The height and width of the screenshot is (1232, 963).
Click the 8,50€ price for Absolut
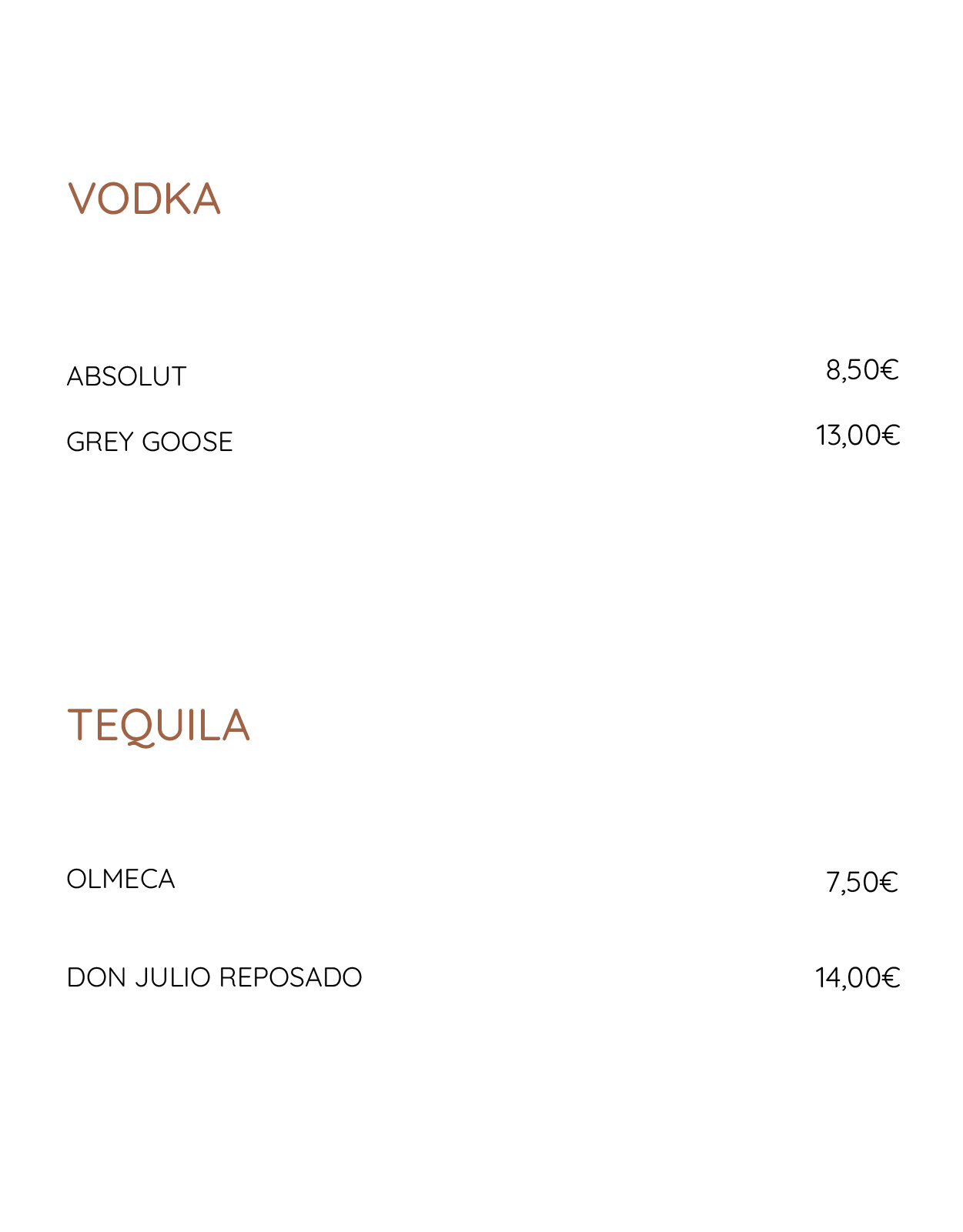point(861,370)
